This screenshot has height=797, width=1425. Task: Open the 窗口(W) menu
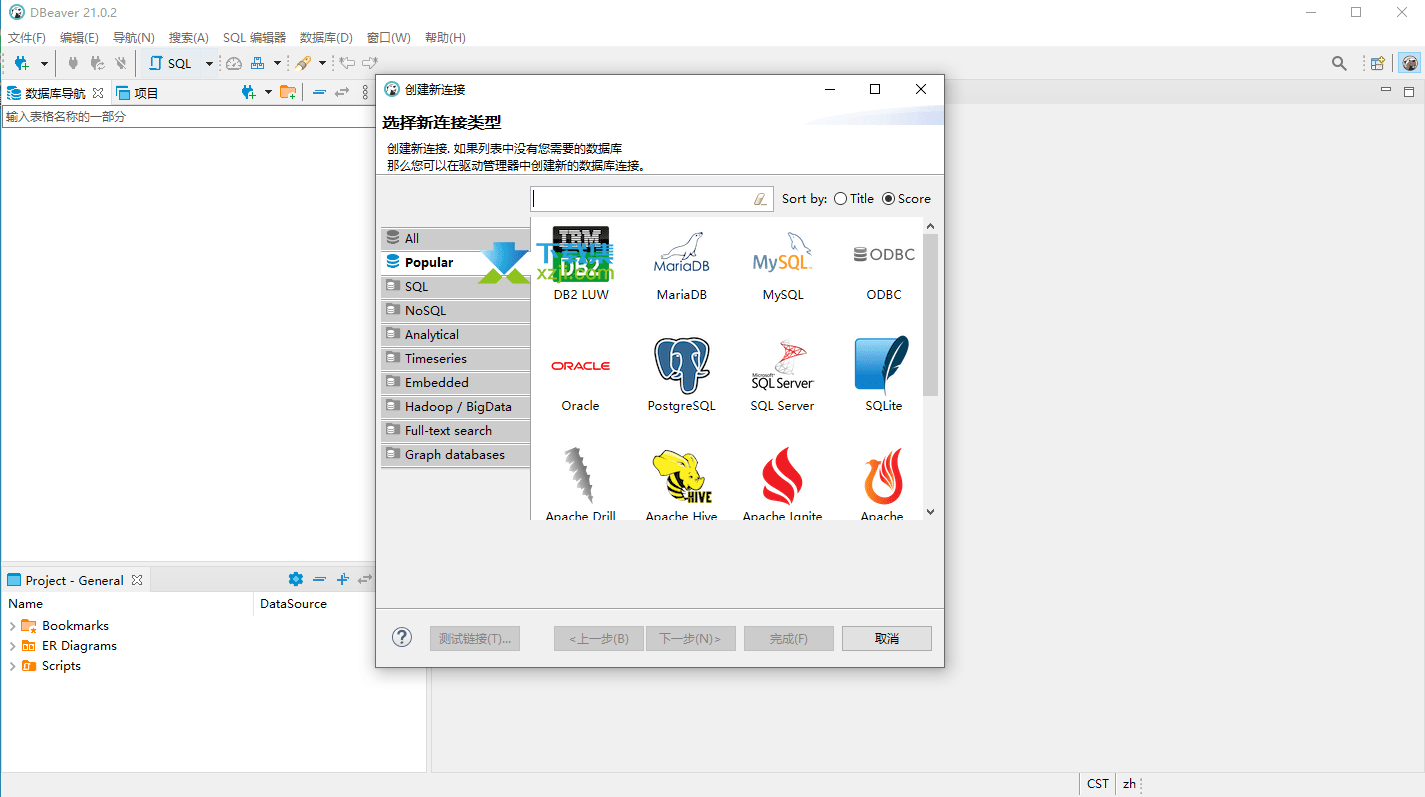click(389, 37)
